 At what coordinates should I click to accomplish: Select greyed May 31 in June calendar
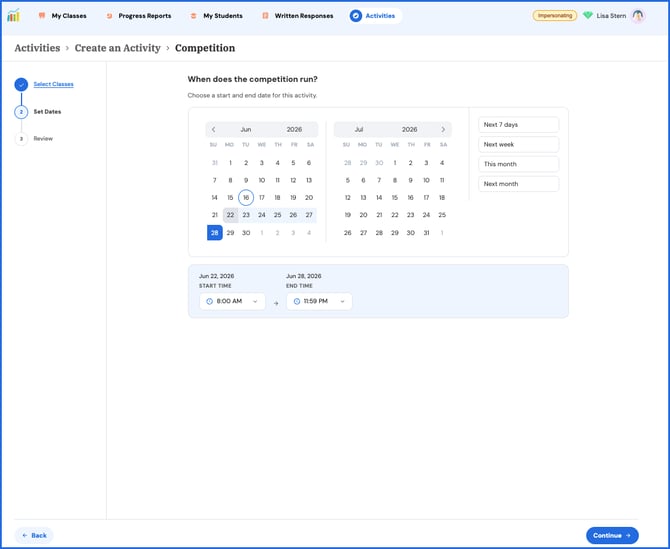pyautogui.click(x=215, y=163)
